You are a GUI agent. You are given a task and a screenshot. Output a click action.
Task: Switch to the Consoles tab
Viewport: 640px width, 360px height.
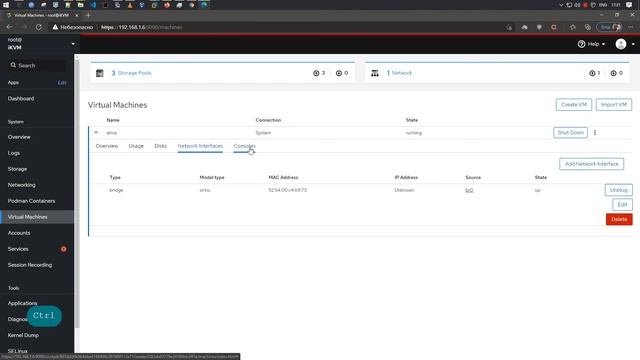point(244,146)
